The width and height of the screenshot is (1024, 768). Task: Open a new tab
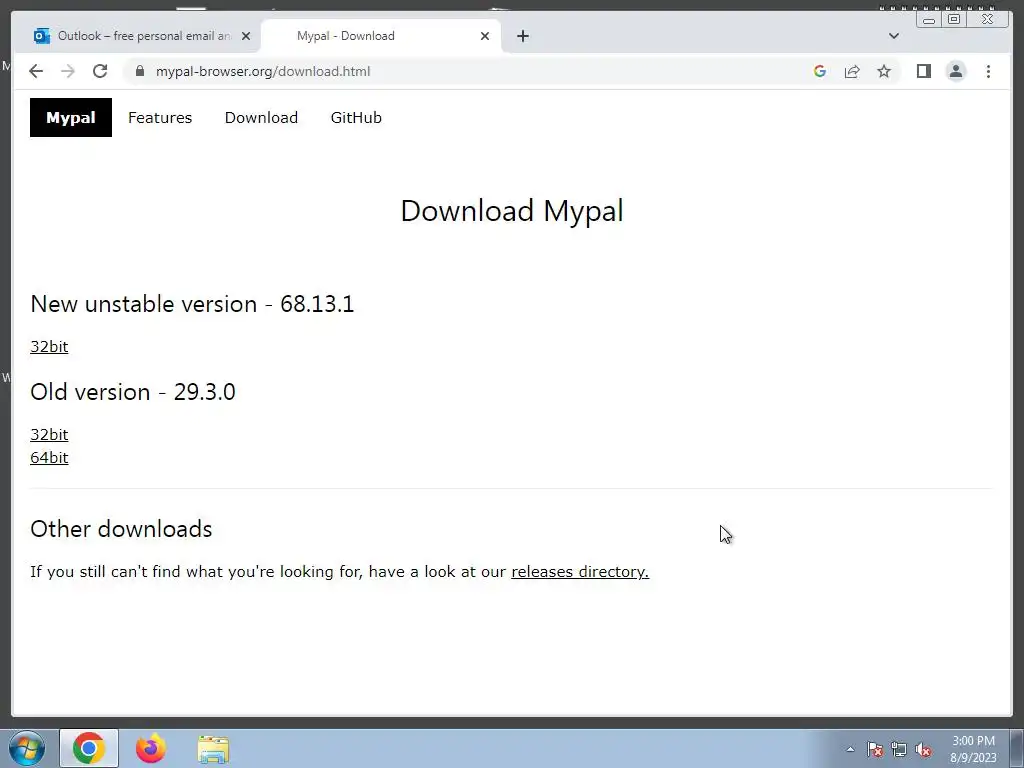(522, 36)
